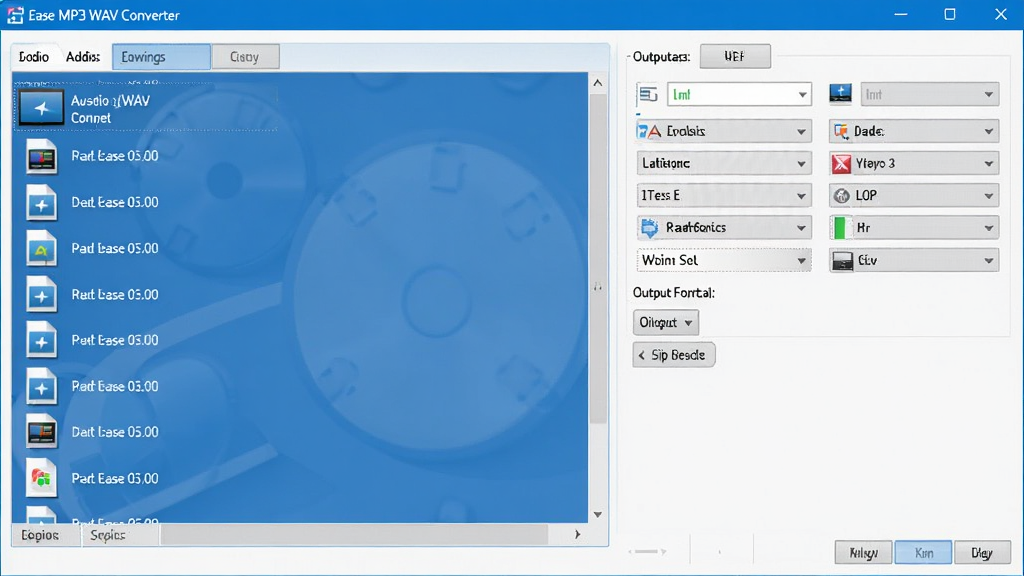This screenshot has height=576, width=1024.
Task: Open the Dade dropdown
Action: (914, 131)
